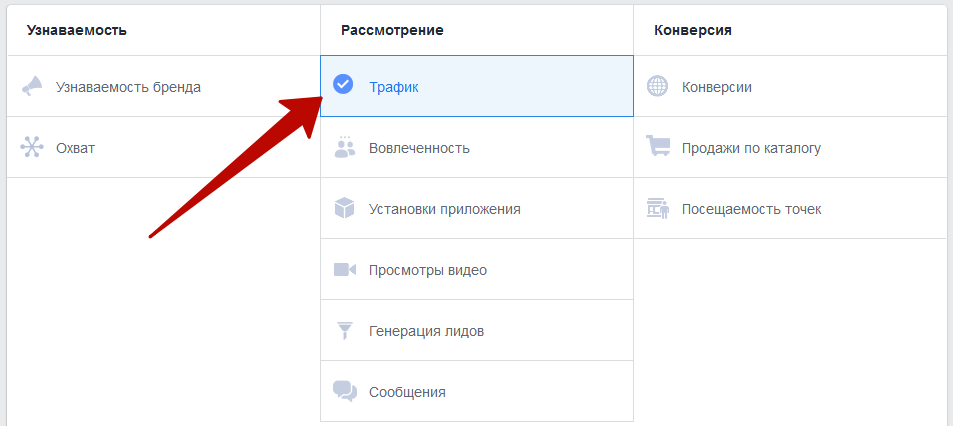Pick the Генерация лидов option text

(427, 331)
